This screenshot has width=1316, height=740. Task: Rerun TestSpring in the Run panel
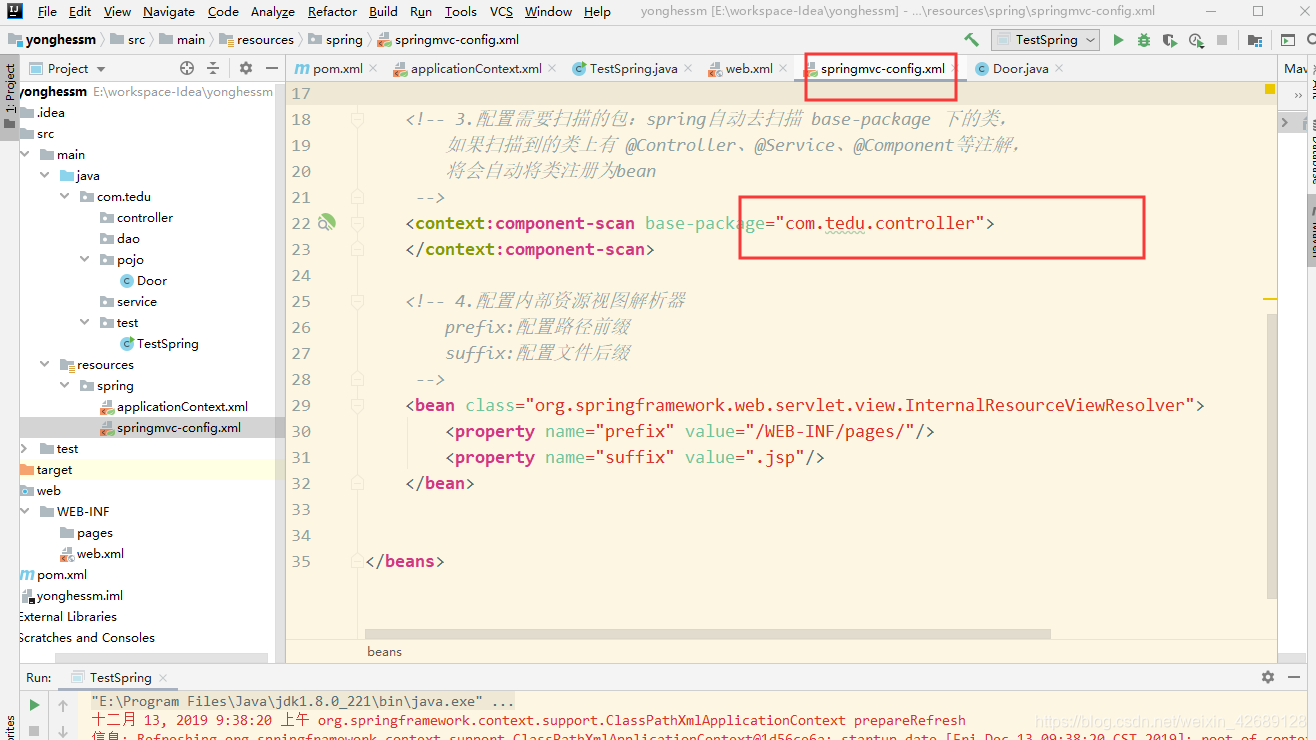point(34,705)
